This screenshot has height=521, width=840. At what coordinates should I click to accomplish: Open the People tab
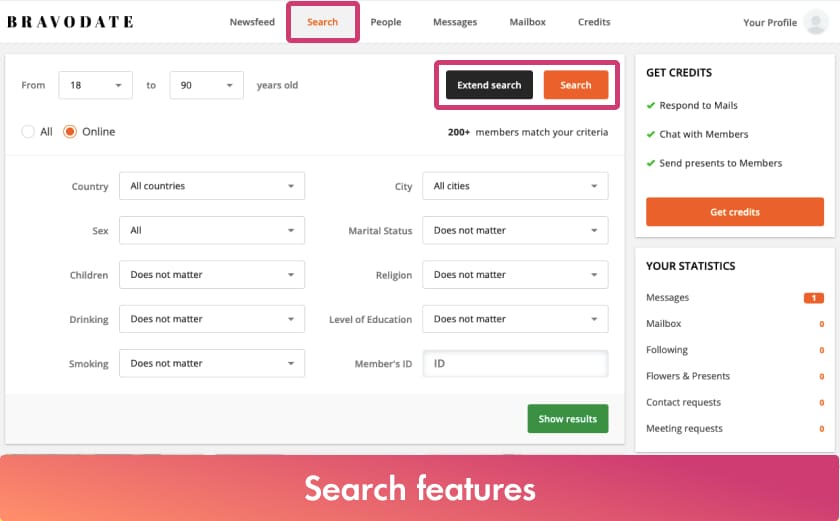[385, 22]
